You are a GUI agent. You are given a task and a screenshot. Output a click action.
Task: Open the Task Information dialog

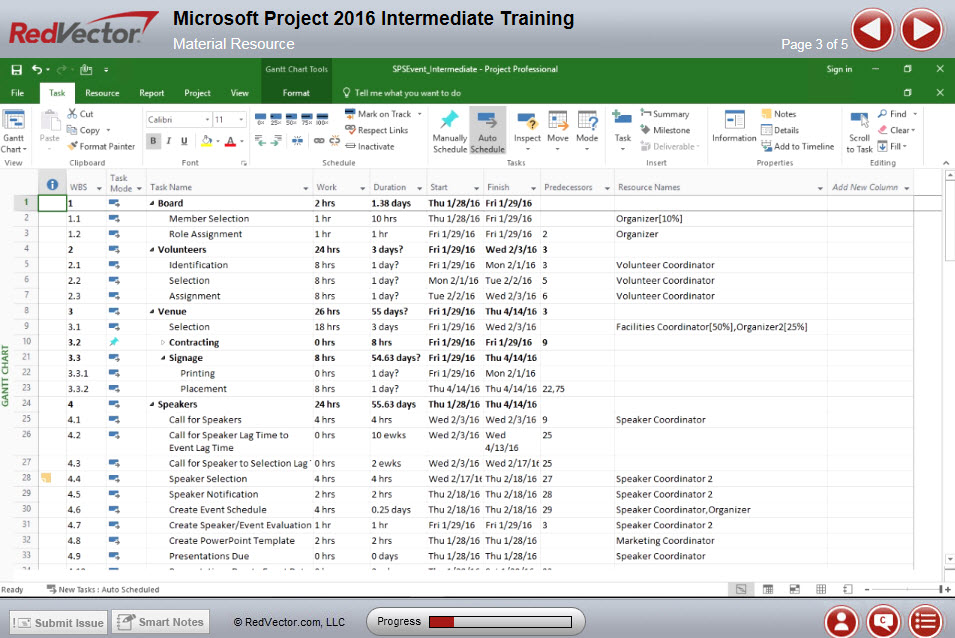point(733,130)
